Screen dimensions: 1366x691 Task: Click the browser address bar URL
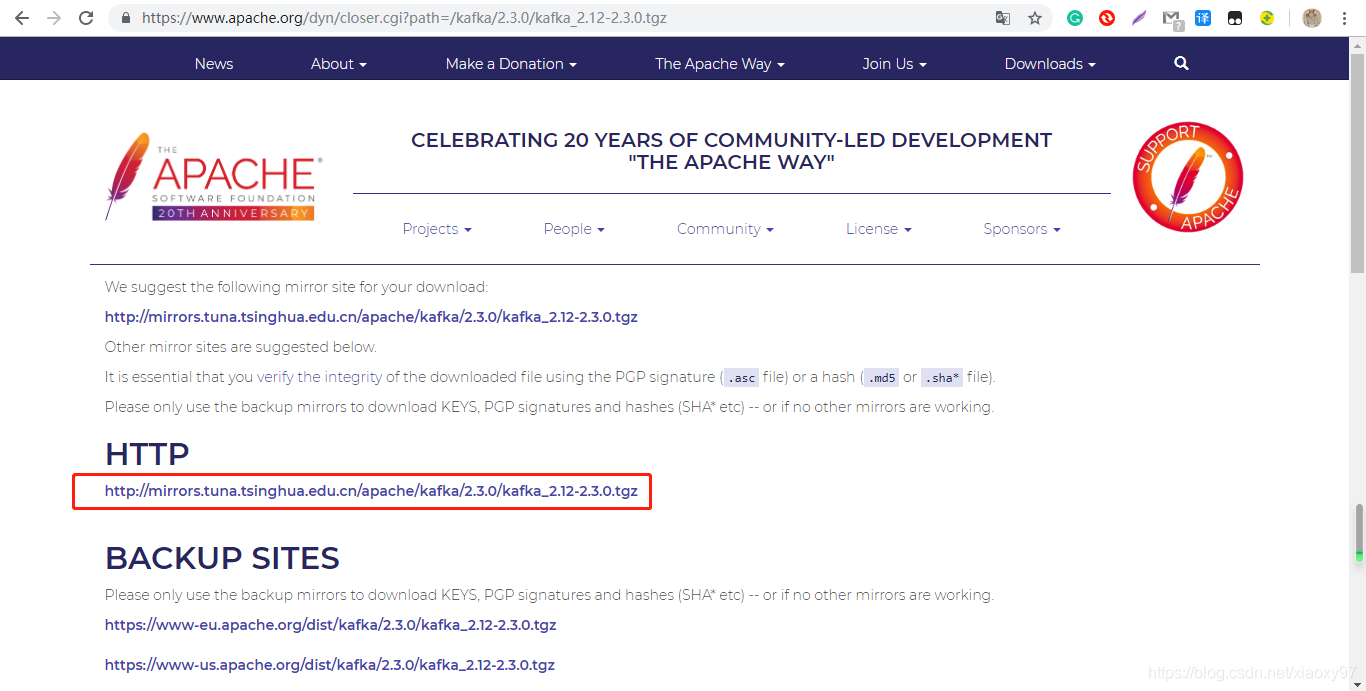404,18
